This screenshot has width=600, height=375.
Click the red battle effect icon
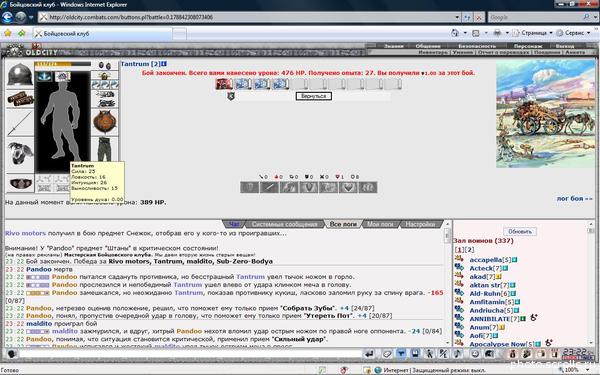click(x=224, y=83)
